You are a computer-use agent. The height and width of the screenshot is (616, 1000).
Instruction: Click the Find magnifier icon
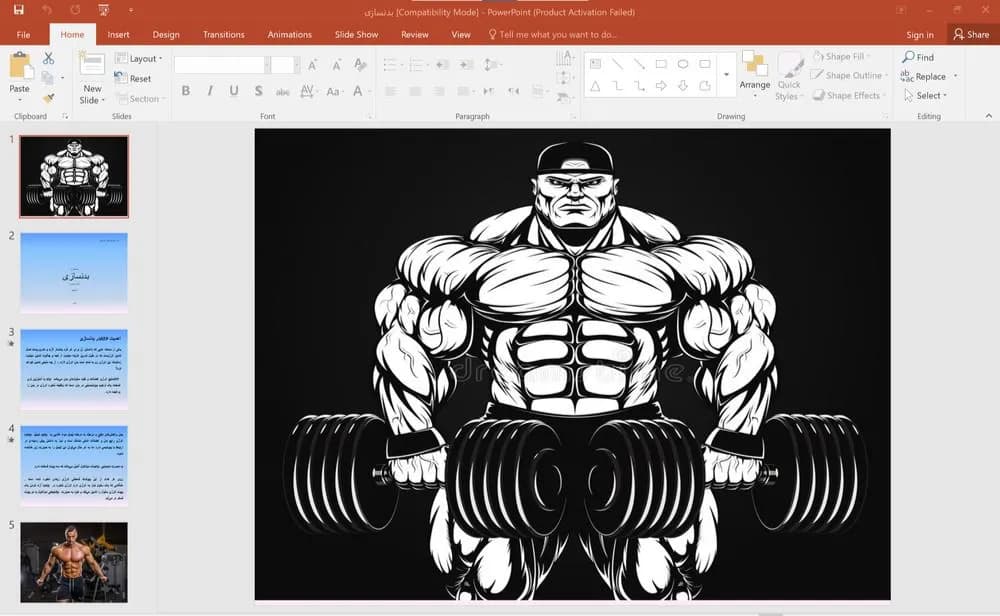909,57
